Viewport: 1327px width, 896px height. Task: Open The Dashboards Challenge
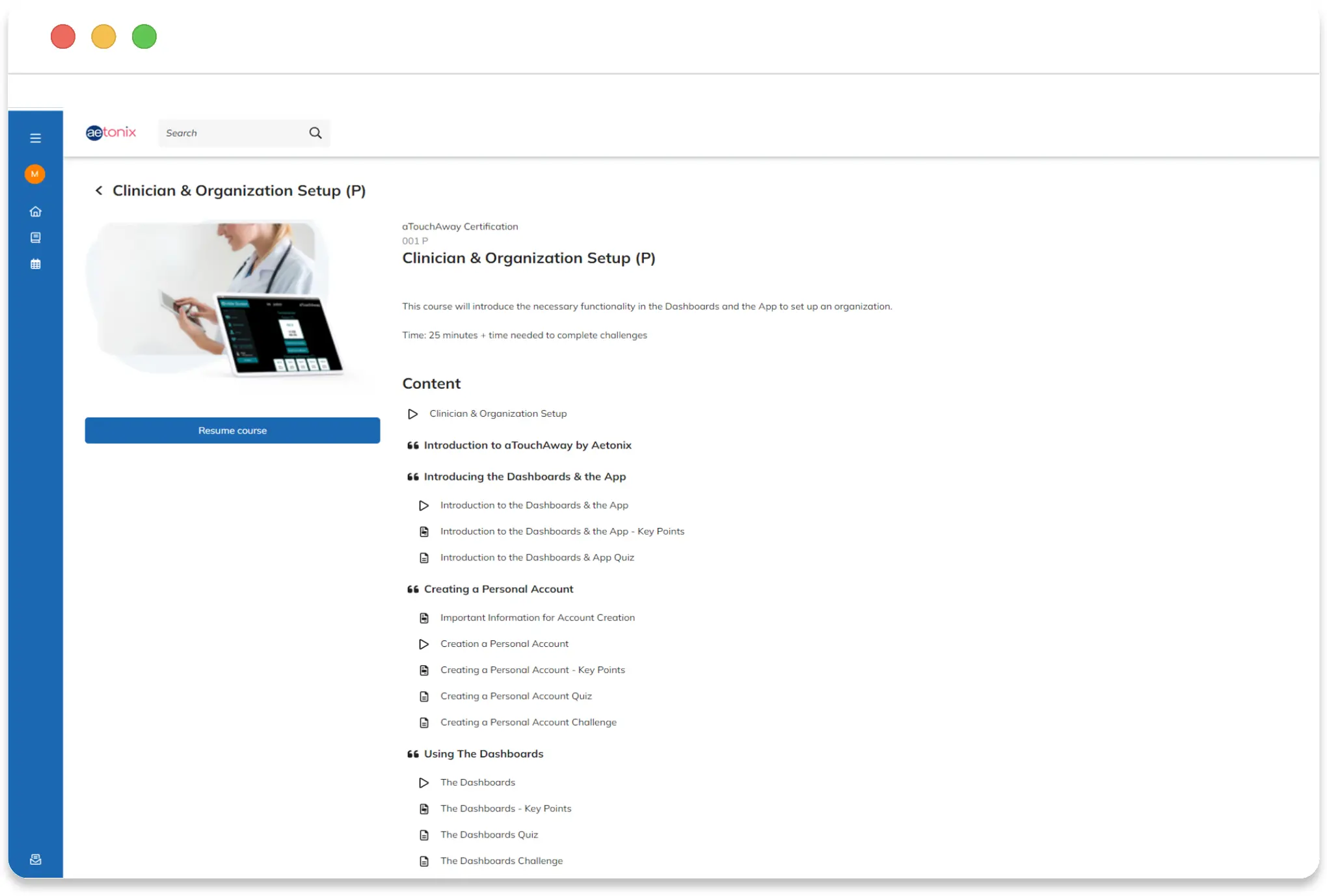(x=502, y=861)
